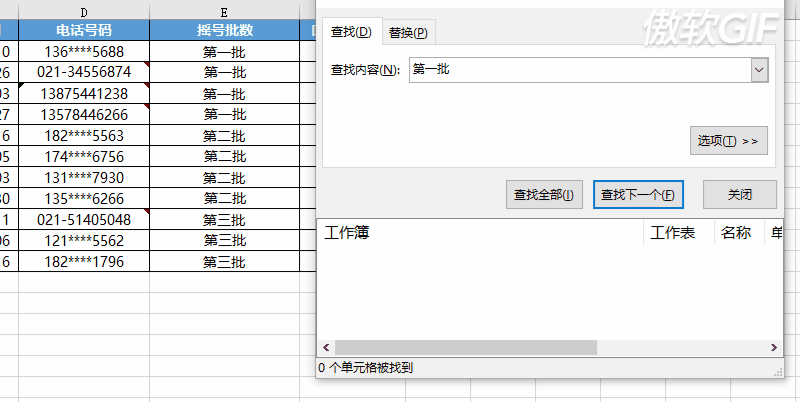Image resolution: width=800 pixels, height=402 pixels.
Task: Switch to the 替换(P) tab
Action: pyautogui.click(x=408, y=33)
